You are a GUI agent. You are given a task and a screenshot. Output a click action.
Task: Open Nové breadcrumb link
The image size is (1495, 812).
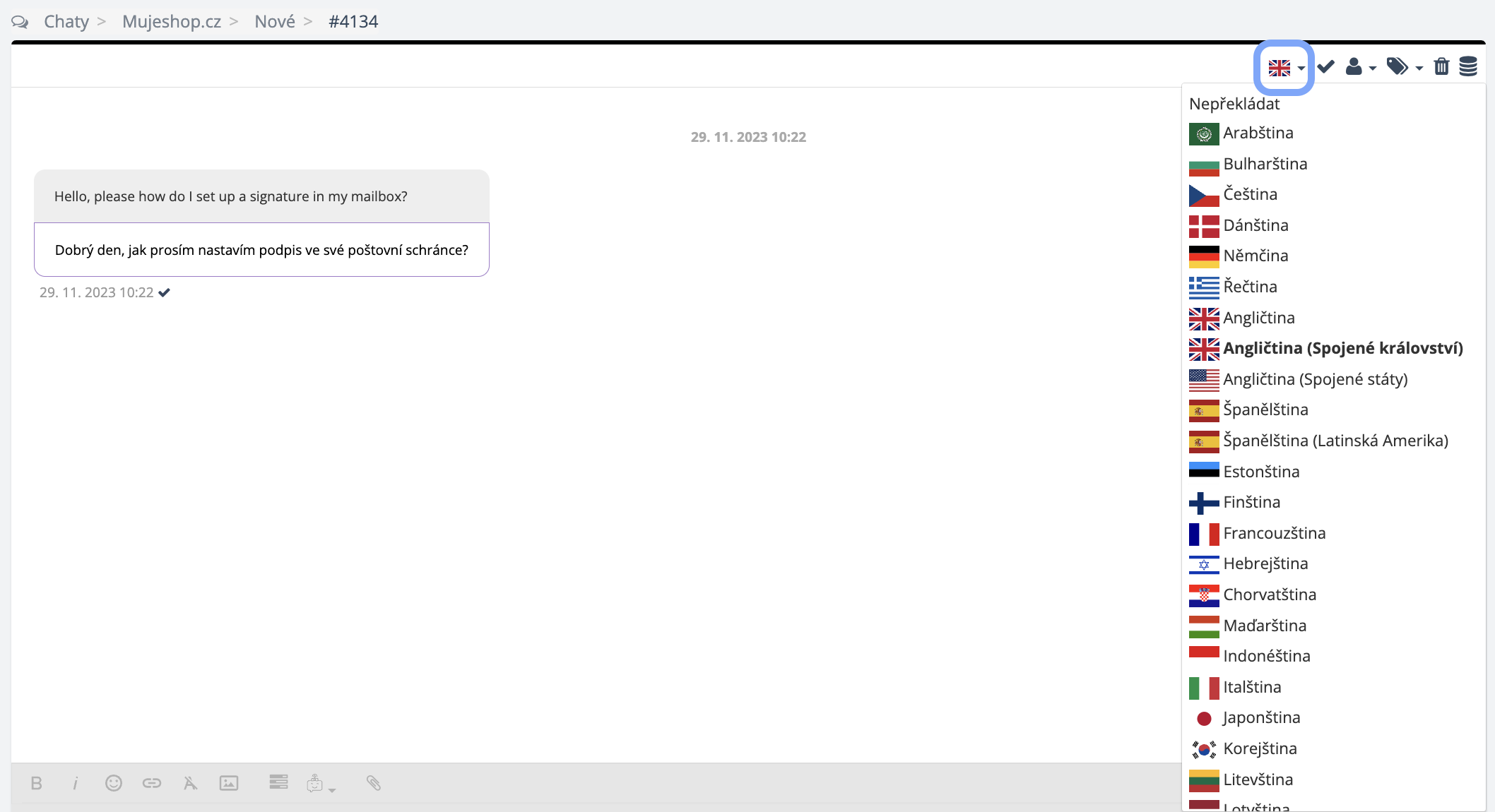point(275,21)
